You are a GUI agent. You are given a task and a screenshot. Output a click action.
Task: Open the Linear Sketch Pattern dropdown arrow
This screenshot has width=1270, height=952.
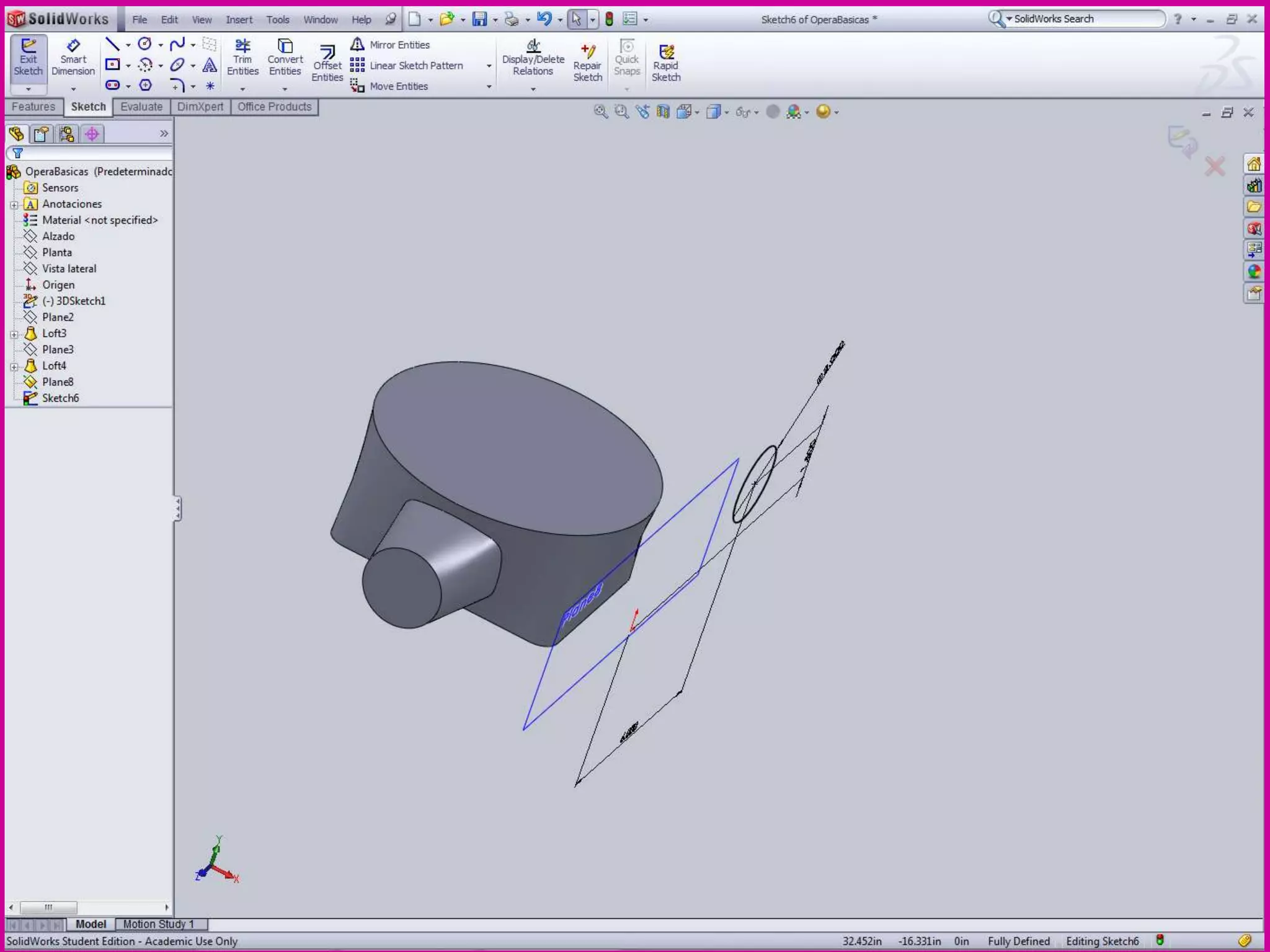pos(489,66)
